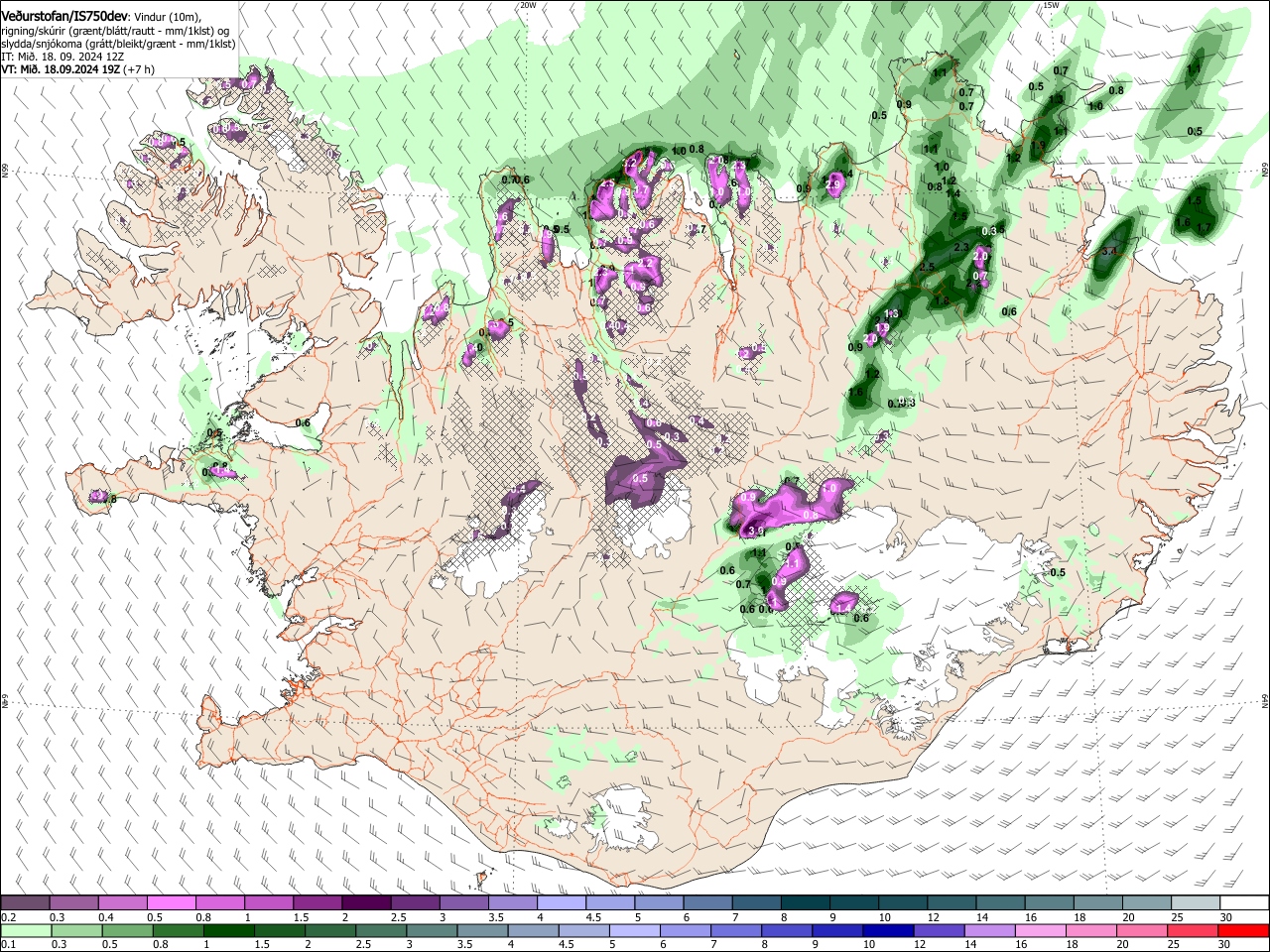Pick the pink 20 swatch in lower legend row

tap(1142, 930)
